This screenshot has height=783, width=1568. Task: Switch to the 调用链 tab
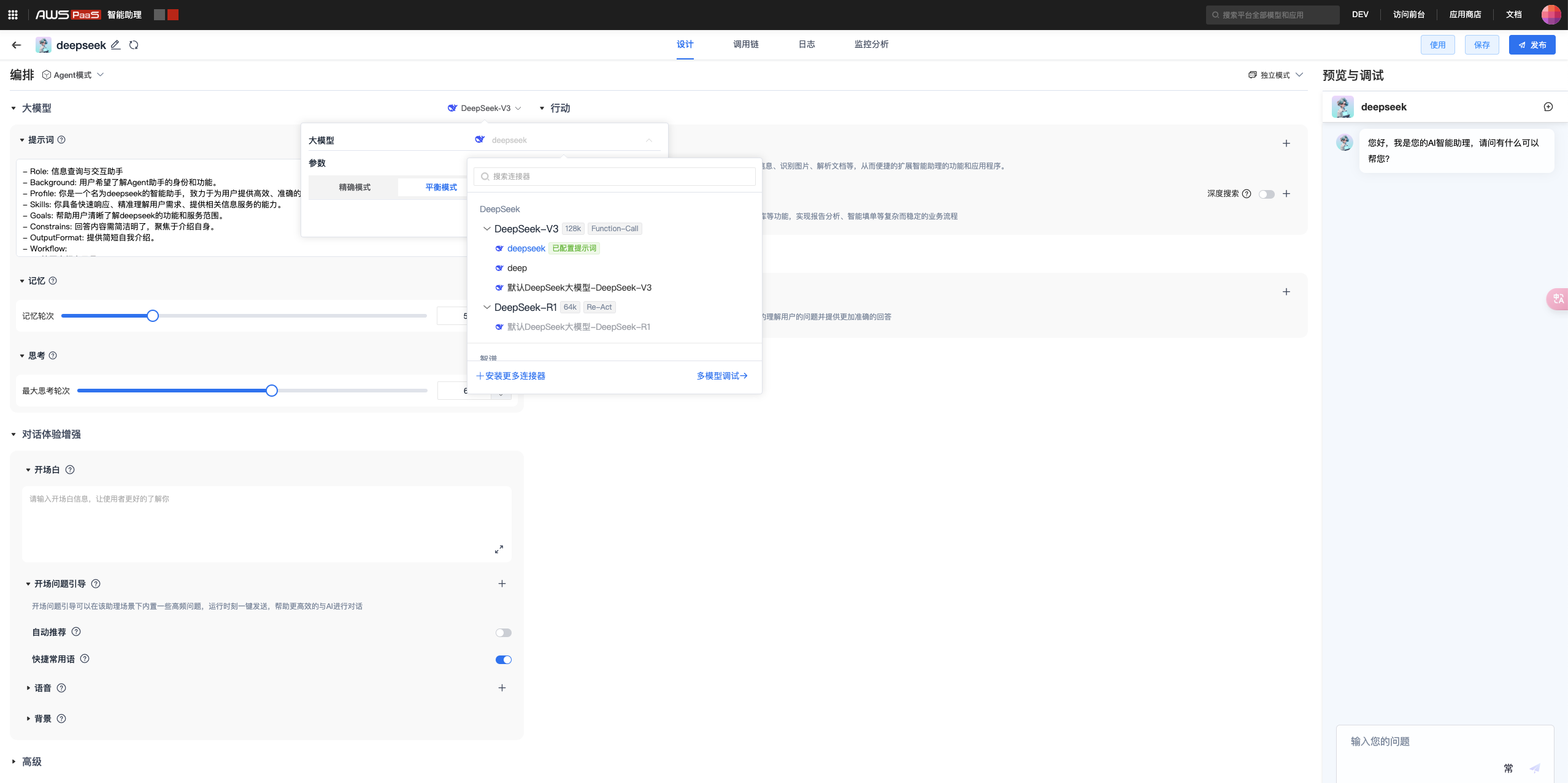[x=745, y=44]
